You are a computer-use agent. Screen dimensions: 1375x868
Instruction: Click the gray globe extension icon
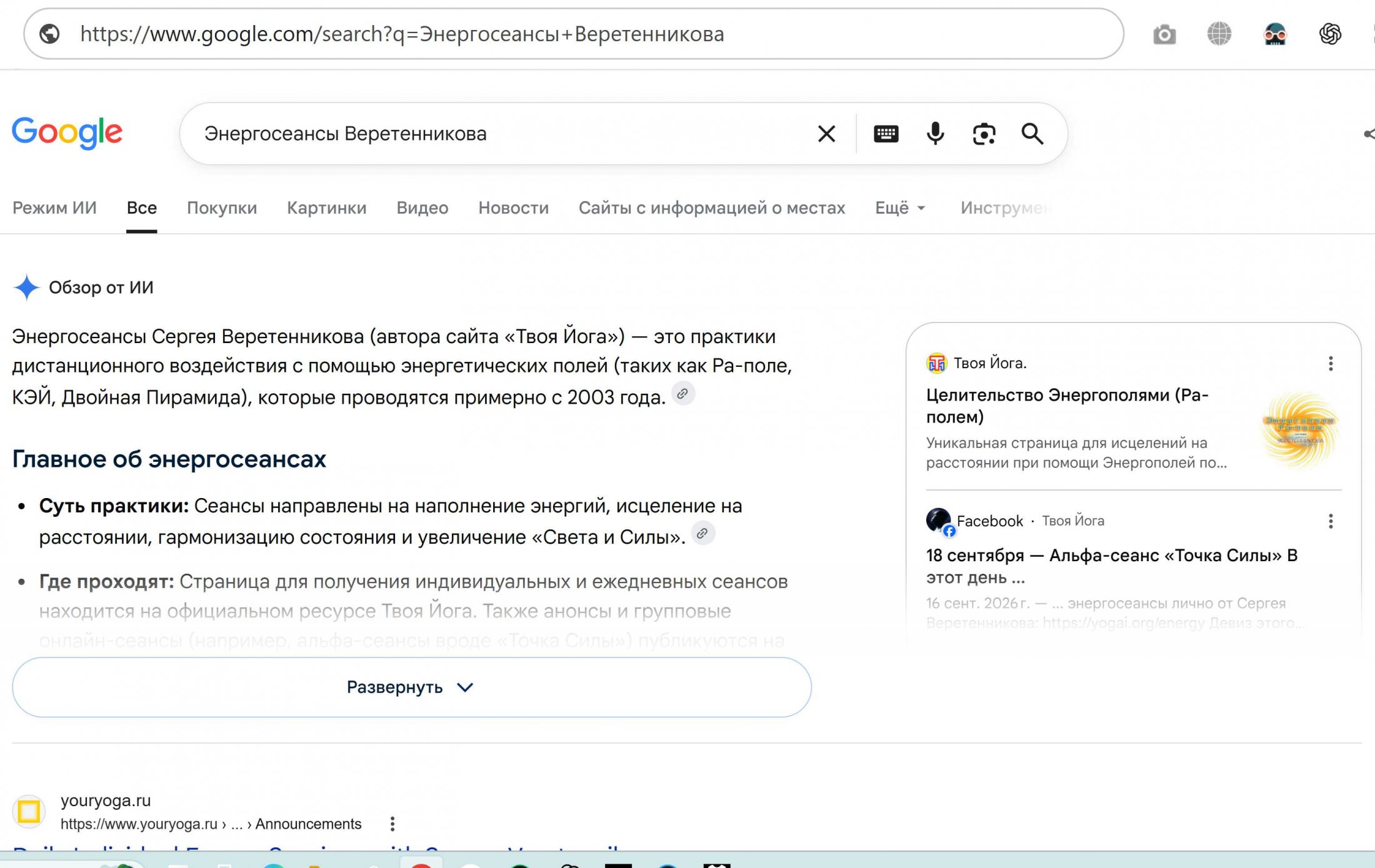coord(1219,34)
